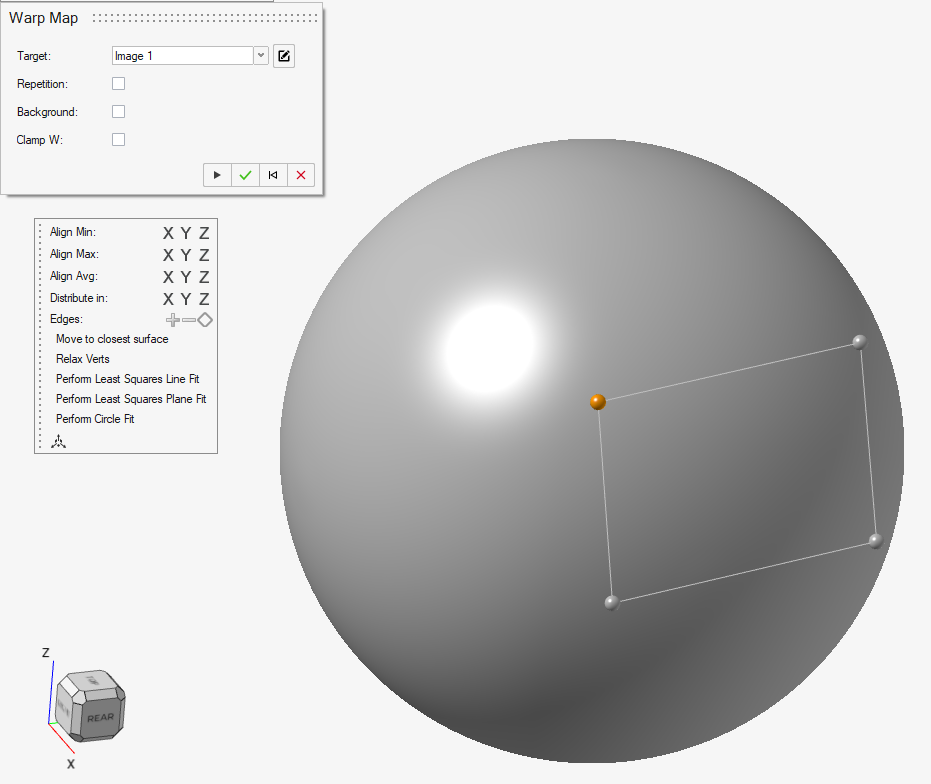The width and height of the screenshot is (931, 784).
Task: Enable the Repetition checkbox
Action: pos(118,84)
